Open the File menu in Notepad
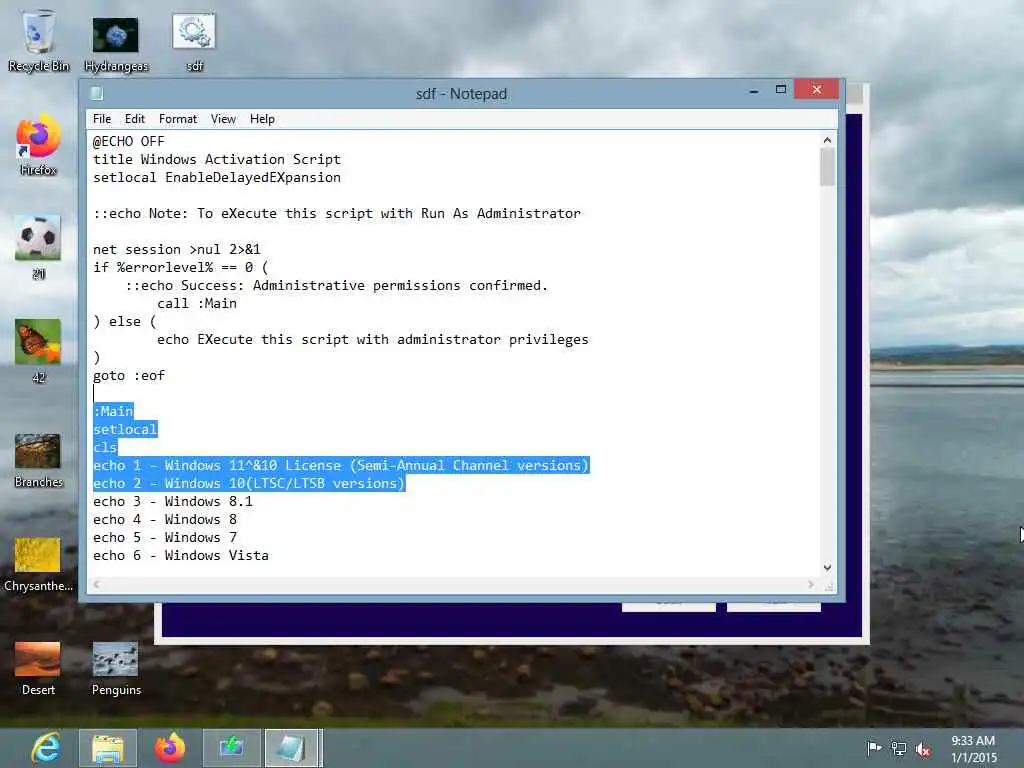The image size is (1024, 768). pyautogui.click(x=102, y=119)
